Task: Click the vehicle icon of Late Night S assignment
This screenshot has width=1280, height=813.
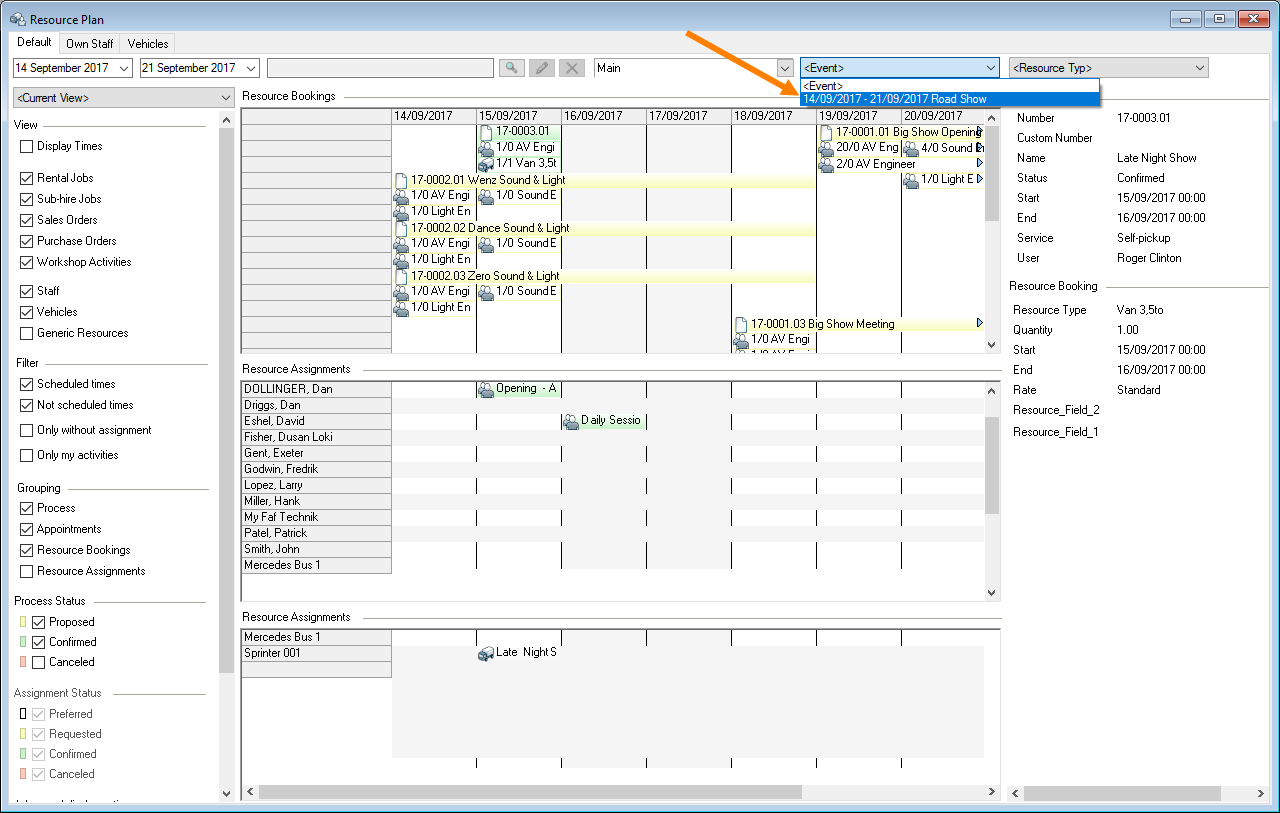Action: coord(486,653)
